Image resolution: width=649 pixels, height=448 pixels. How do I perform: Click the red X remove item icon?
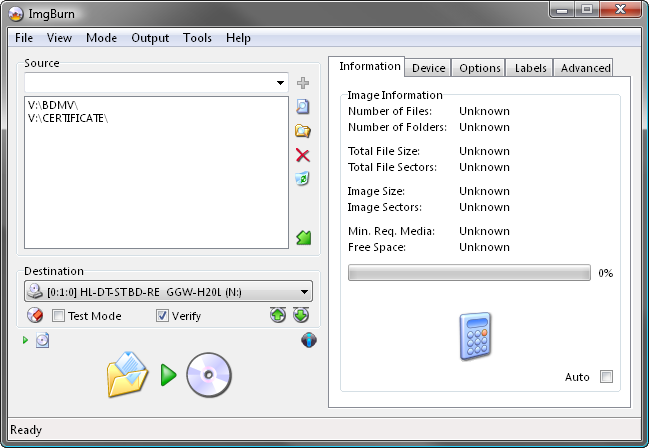click(x=303, y=155)
